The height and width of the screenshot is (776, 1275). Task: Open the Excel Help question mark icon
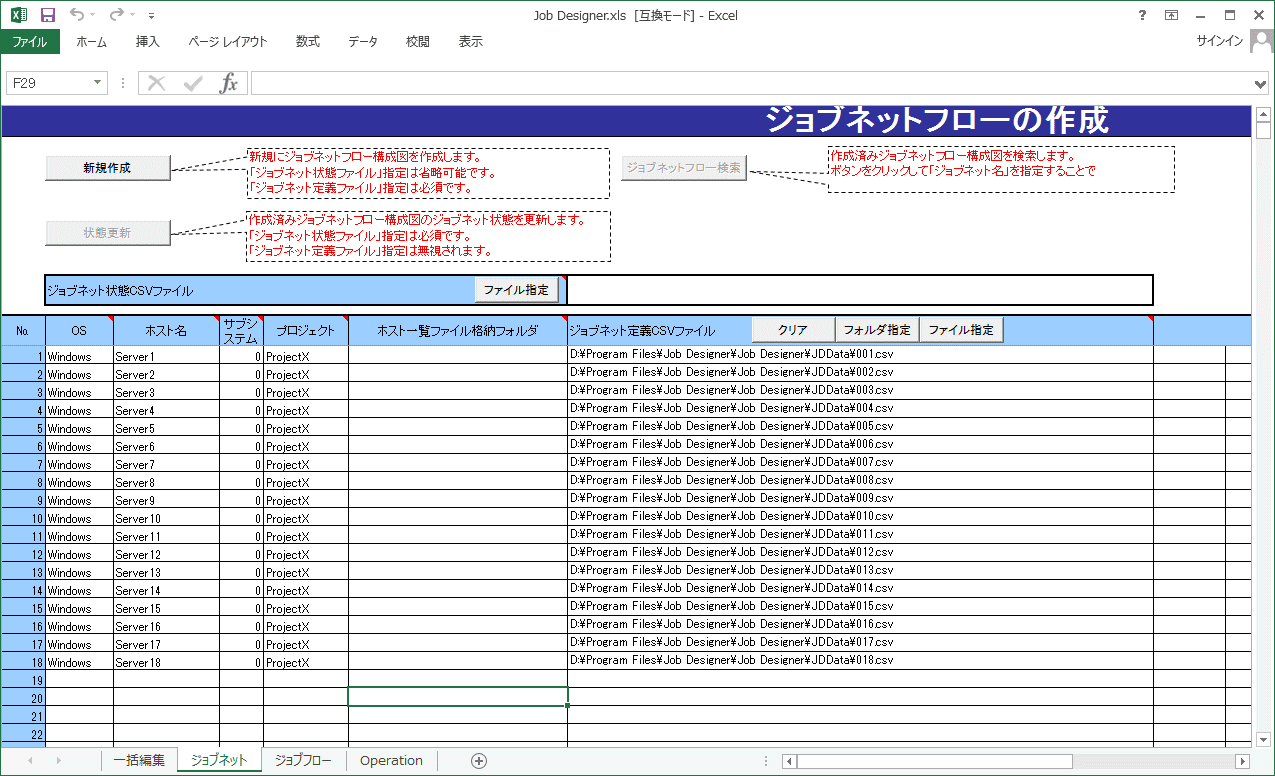pyautogui.click(x=1143, y=15)
